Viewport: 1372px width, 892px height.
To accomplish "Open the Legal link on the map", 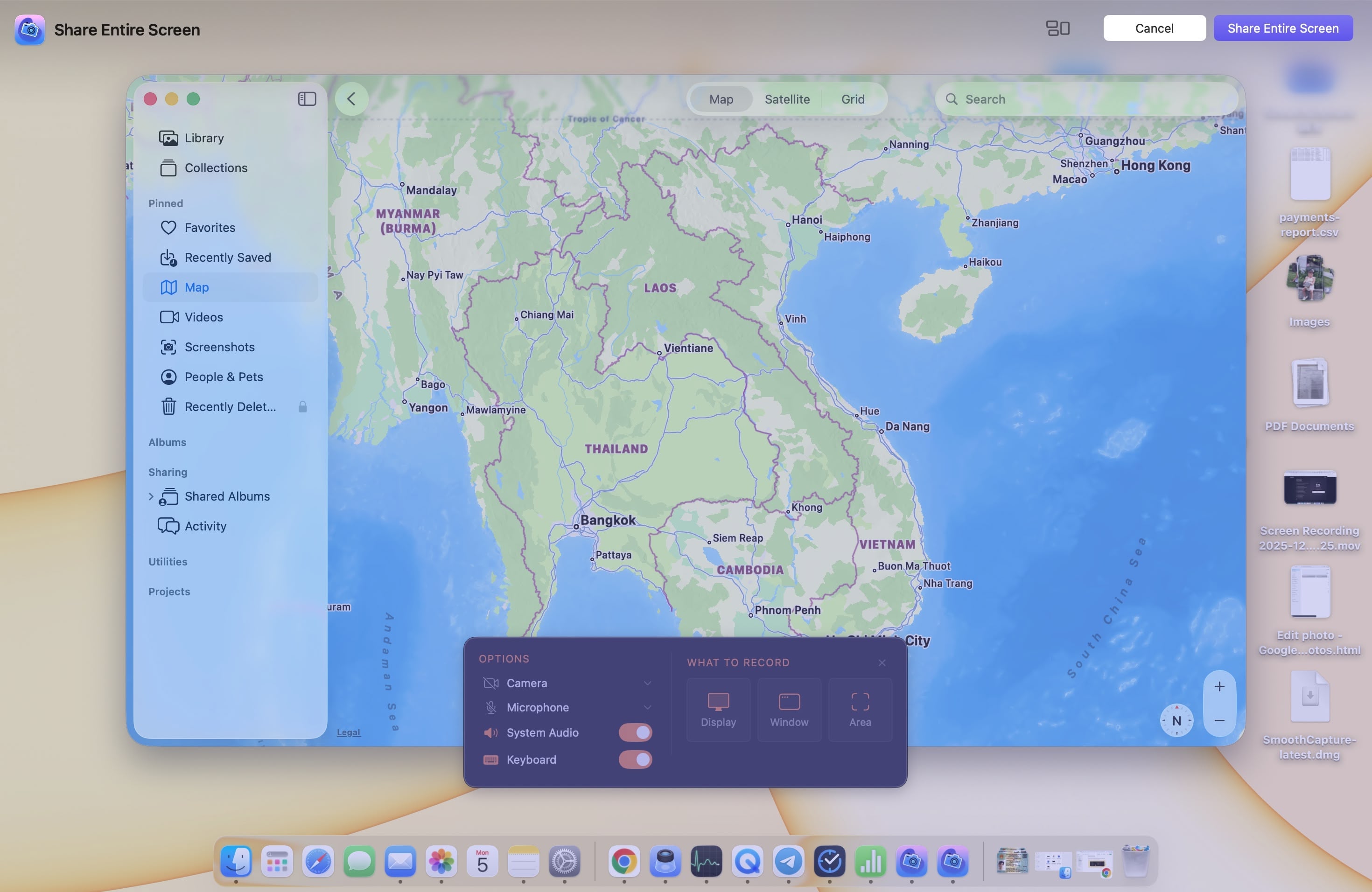I will (348, 732).
